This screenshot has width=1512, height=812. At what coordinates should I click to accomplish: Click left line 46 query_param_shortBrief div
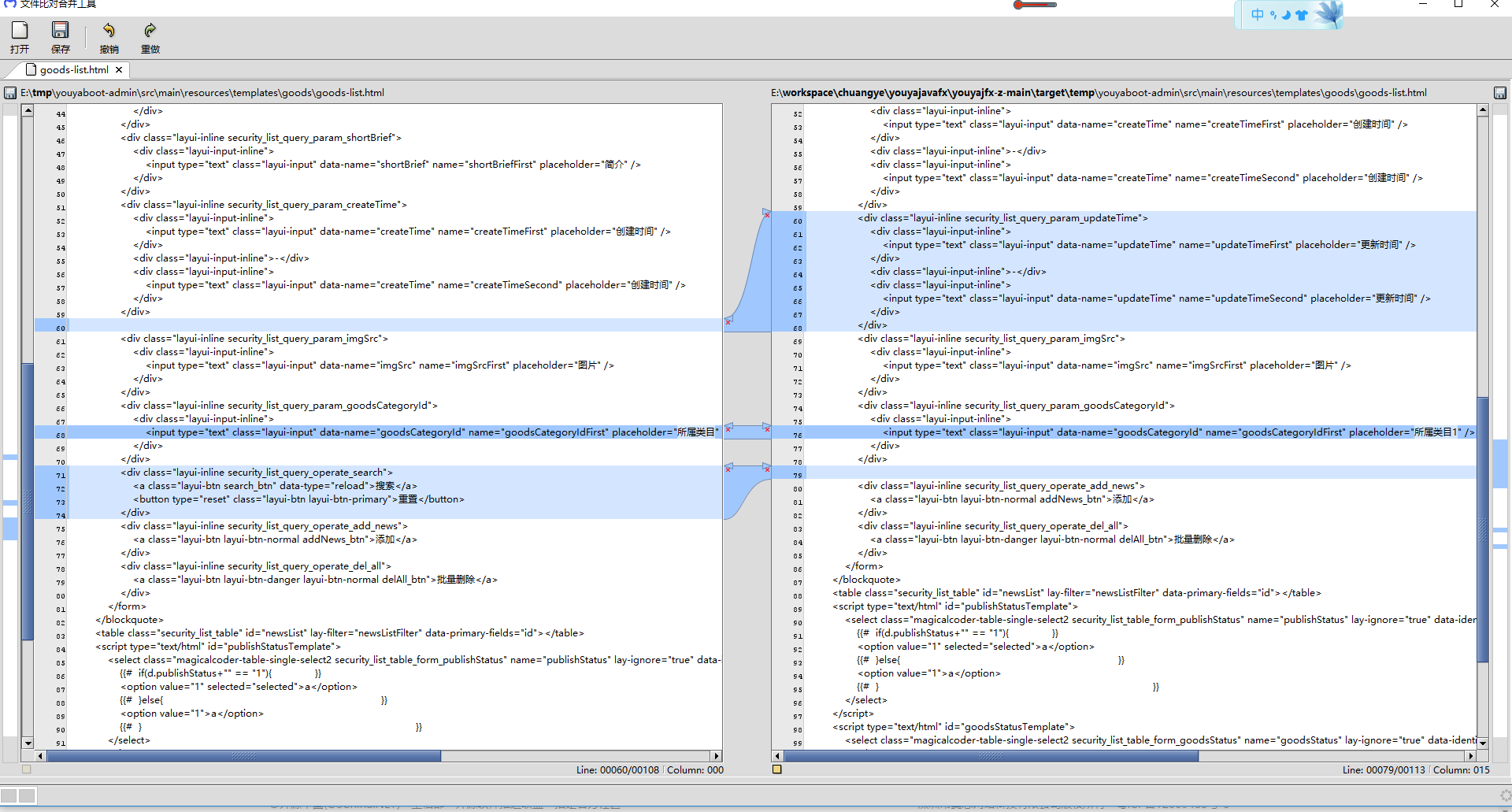(x=261, y=138)
